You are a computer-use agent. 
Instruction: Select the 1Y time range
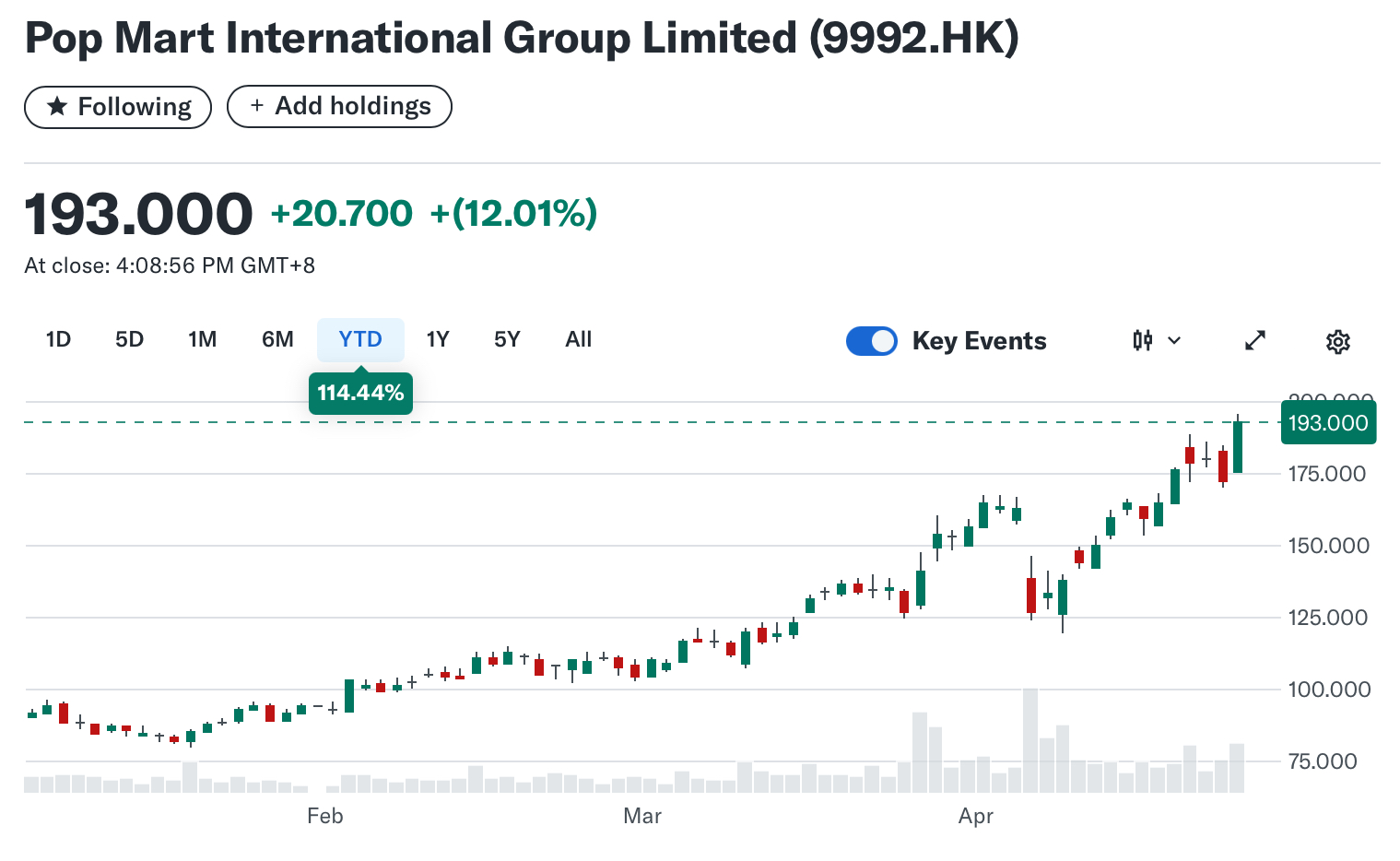(437, 340)
